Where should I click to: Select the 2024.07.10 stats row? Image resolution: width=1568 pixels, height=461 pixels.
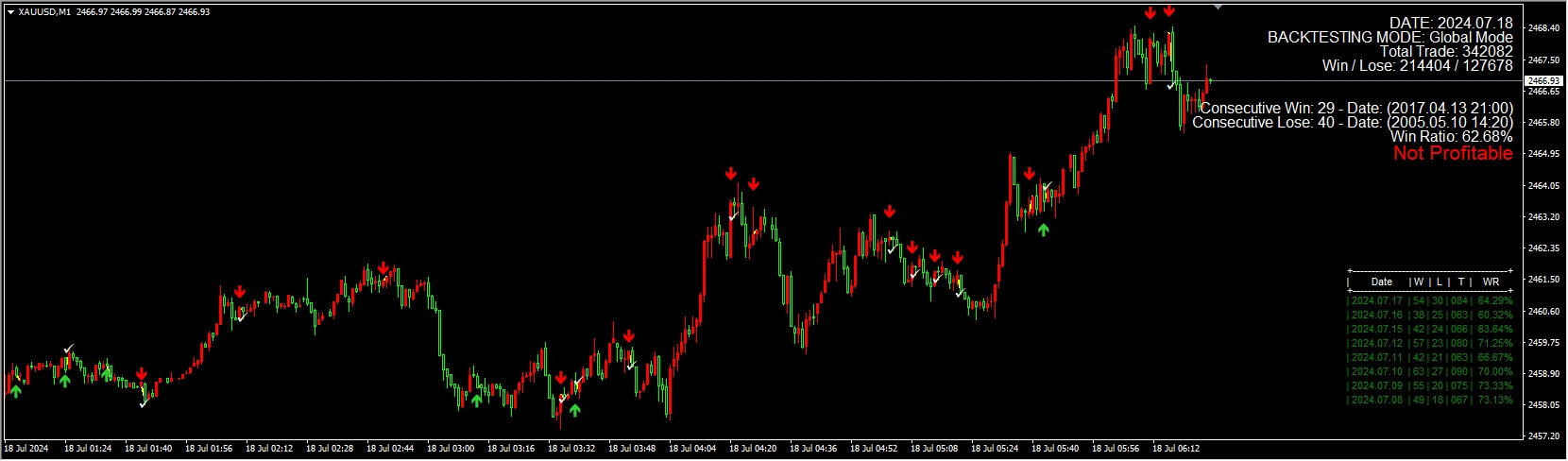[x=1429, y=371]
